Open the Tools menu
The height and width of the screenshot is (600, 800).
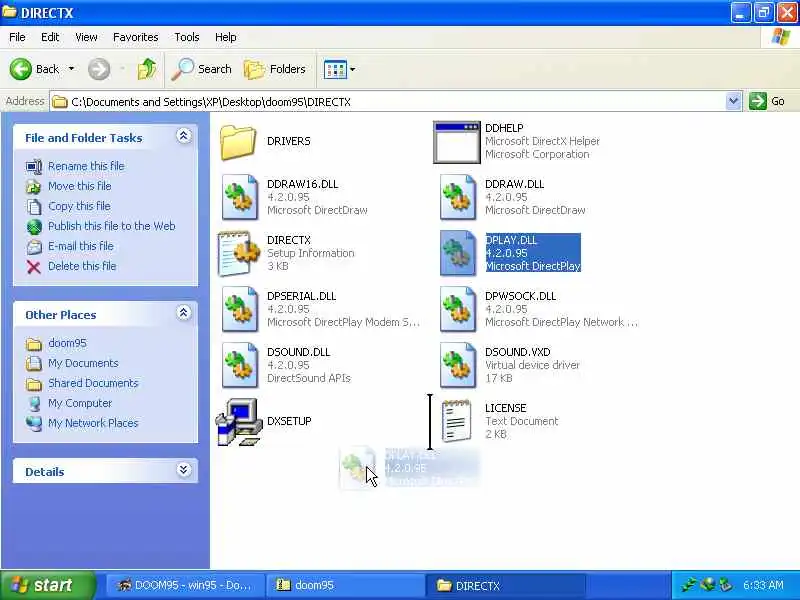tap(187, 37)
